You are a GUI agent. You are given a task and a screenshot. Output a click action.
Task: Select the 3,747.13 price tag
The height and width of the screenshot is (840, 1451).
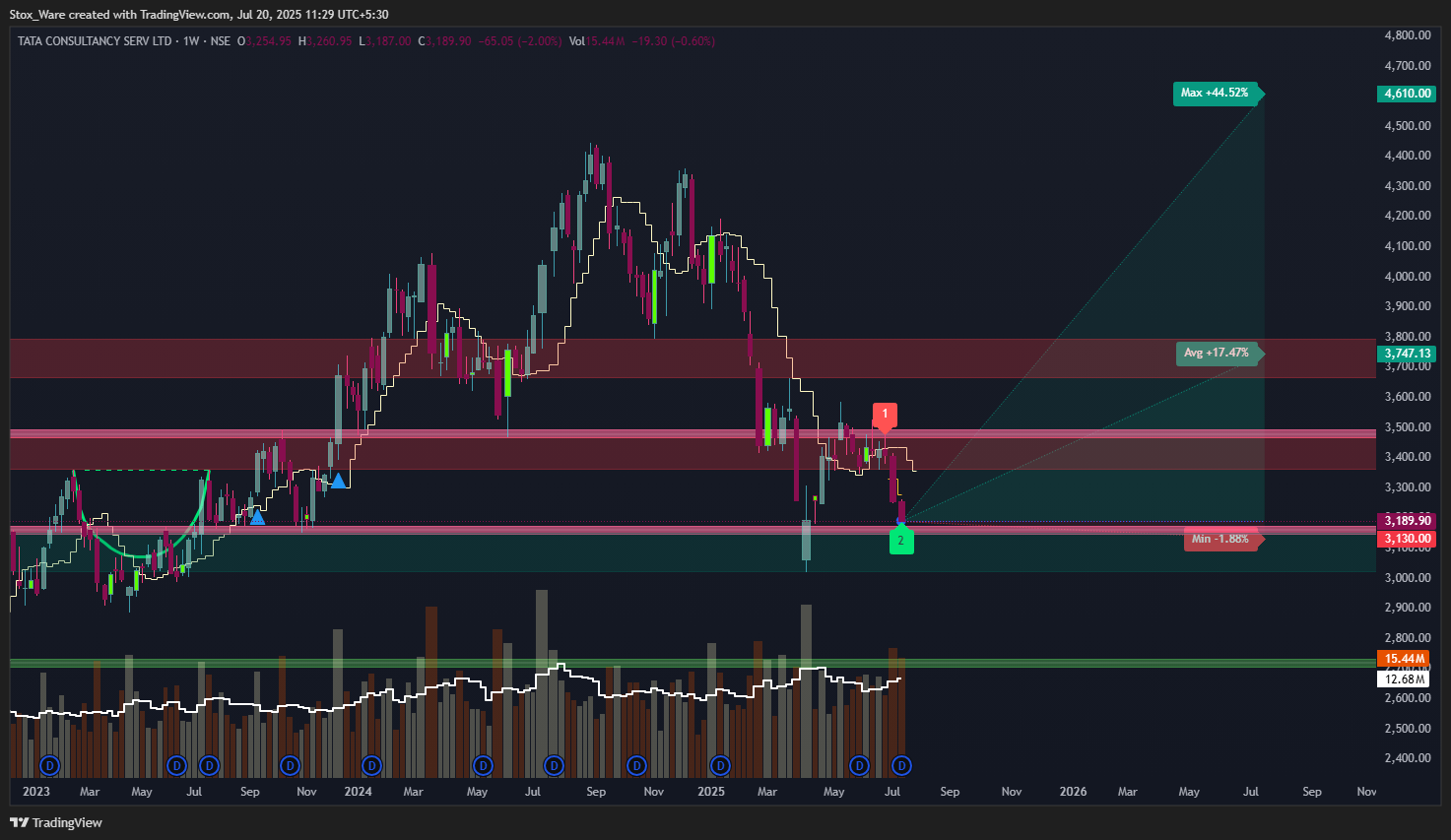[1407, 354]
